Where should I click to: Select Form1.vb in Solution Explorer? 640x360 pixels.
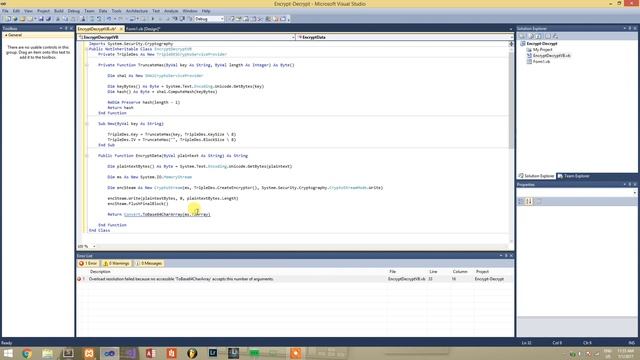click(x=541, y=62)
